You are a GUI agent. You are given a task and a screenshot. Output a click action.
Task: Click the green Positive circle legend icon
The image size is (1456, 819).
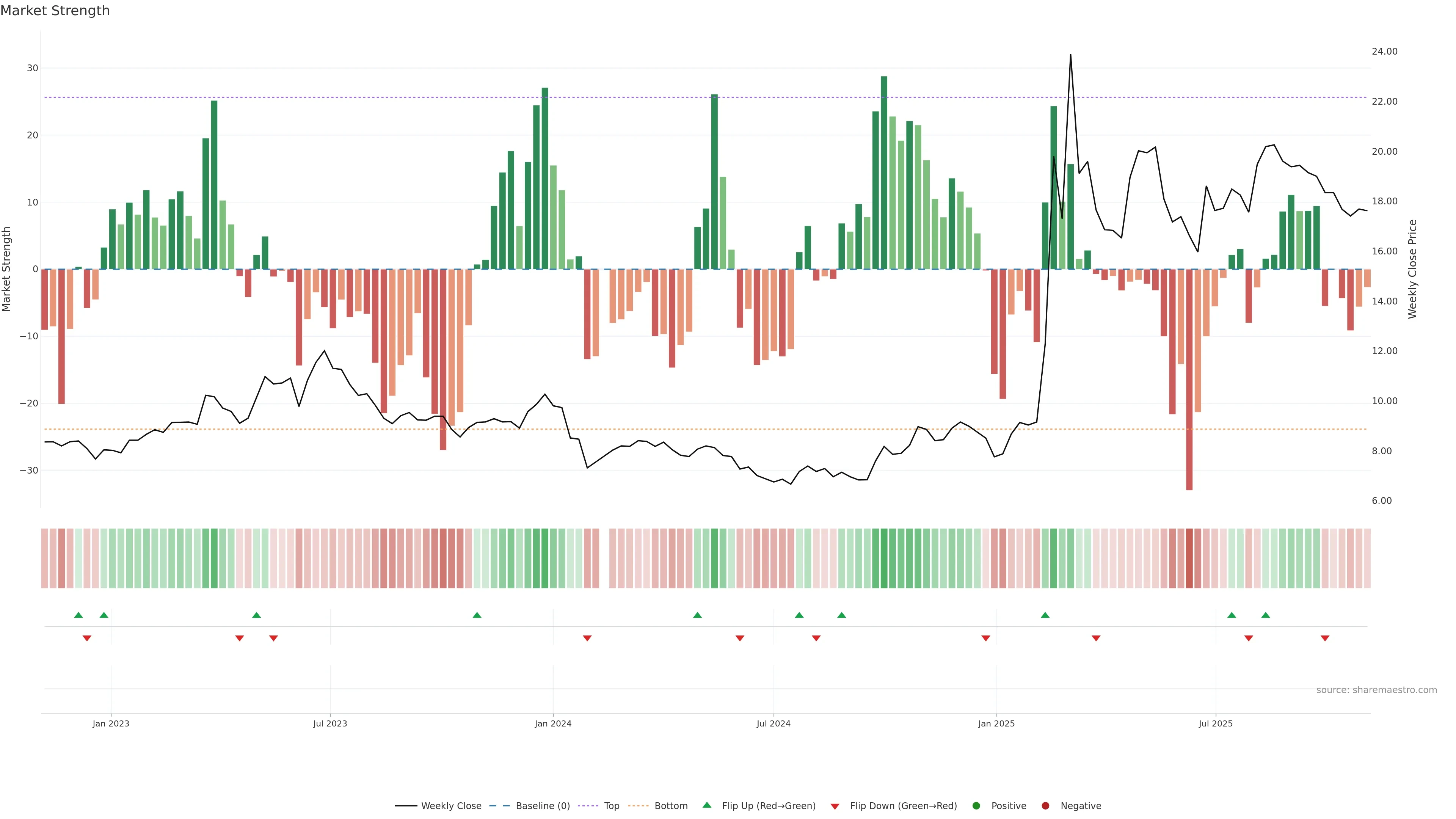coord(976,806)
